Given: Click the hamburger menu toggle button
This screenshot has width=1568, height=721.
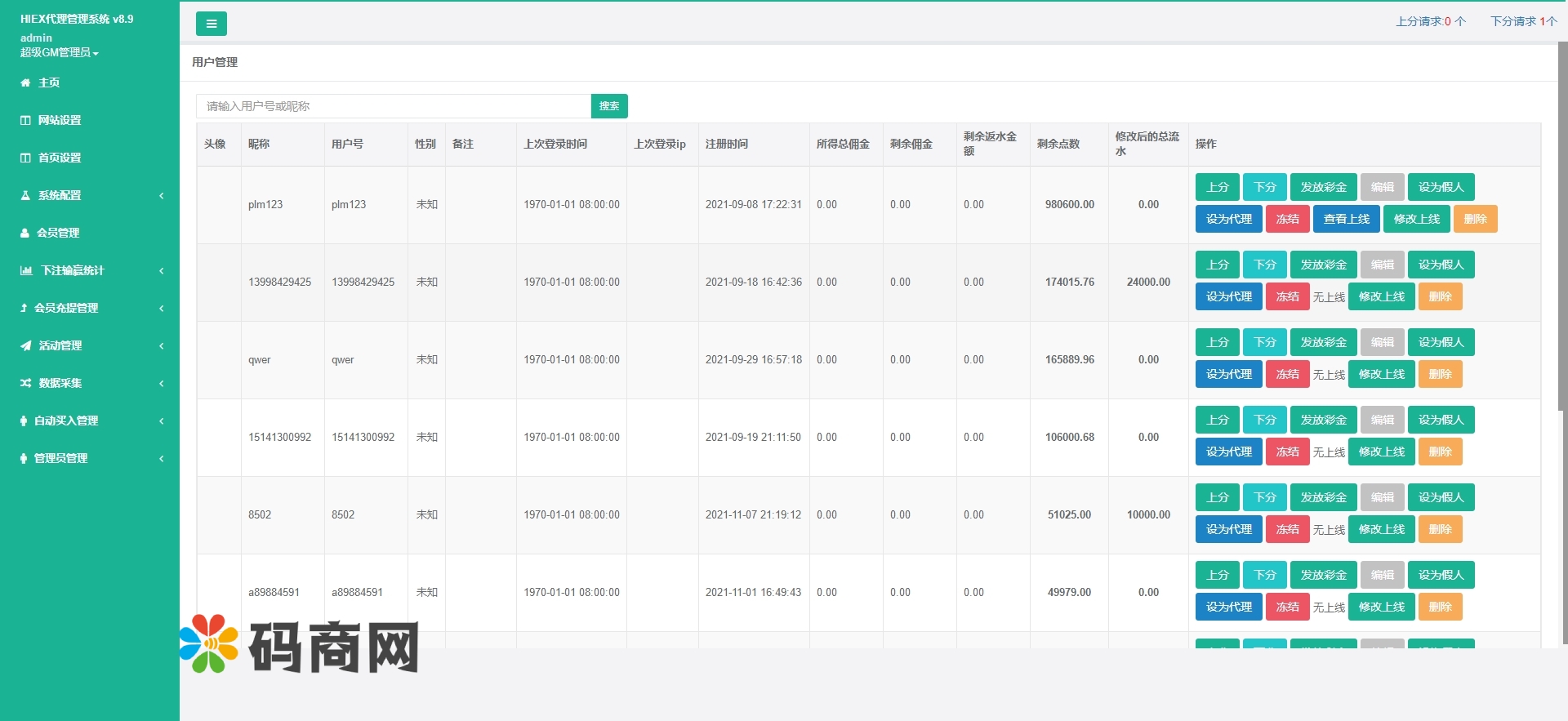Looking at the screenshot, I should (x=211, y=24).
